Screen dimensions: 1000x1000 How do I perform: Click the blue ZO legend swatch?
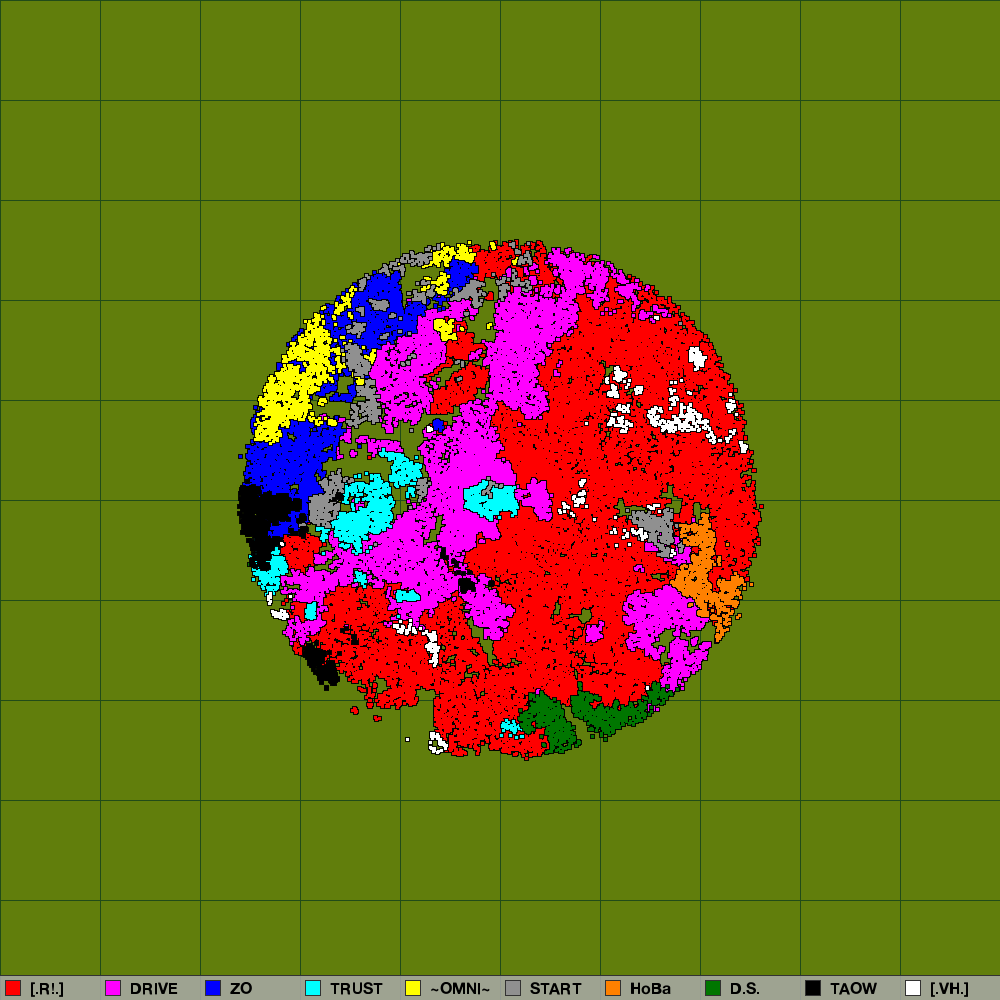[213, 988]
